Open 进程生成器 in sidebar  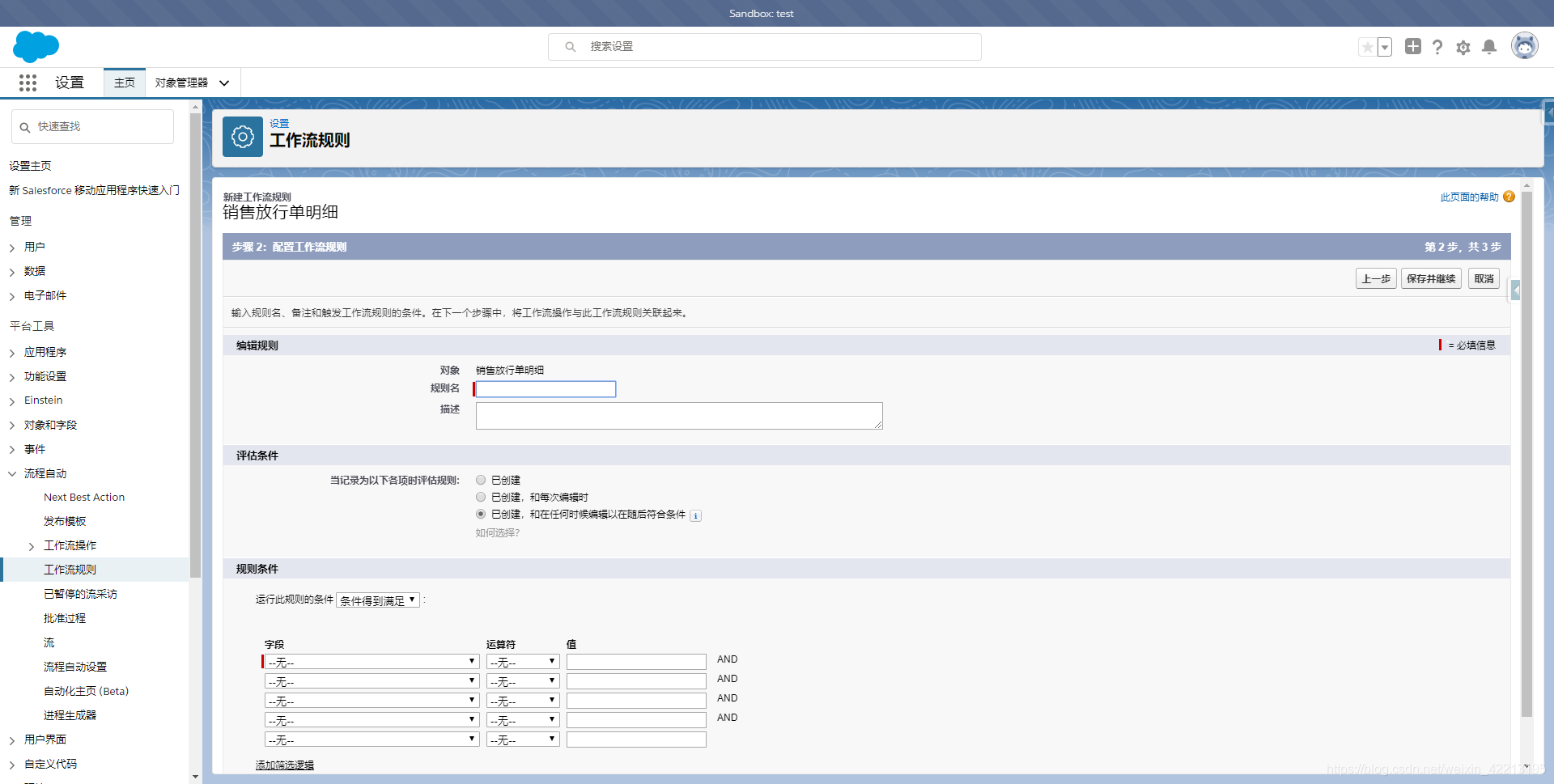coord(70,715)
